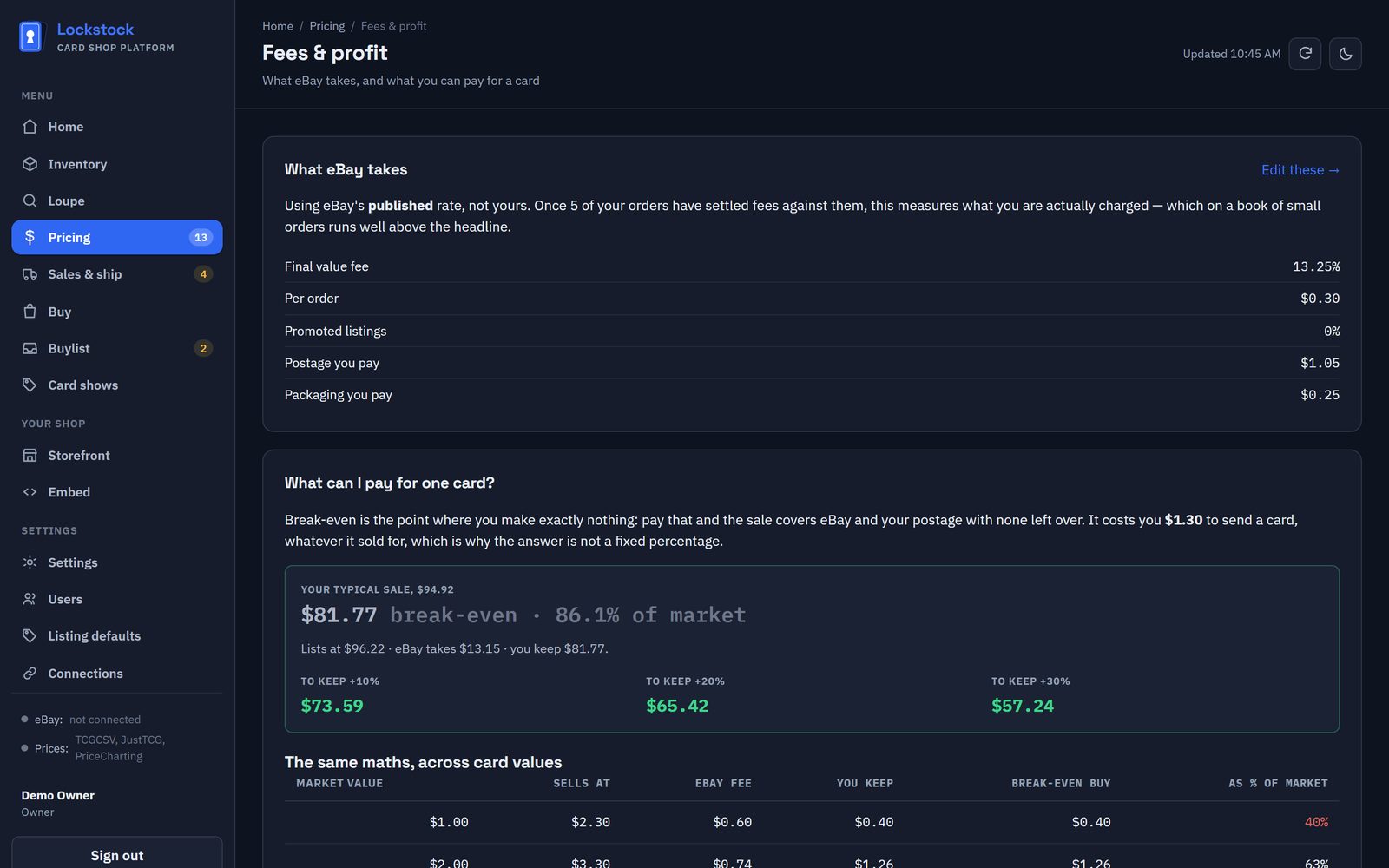Click the Promoted listings 0% value
This screenshot has height=868, width=1389.
coord(1332,331)
